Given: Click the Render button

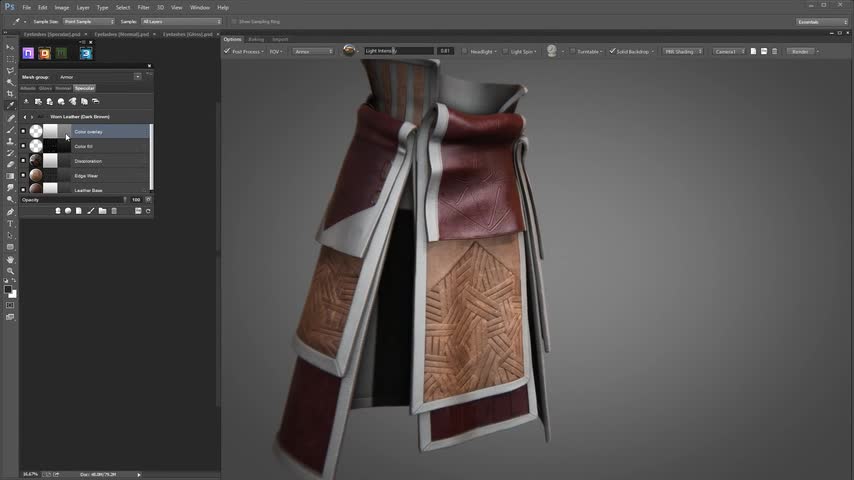Looking at the screenshot, I should 800,51.
